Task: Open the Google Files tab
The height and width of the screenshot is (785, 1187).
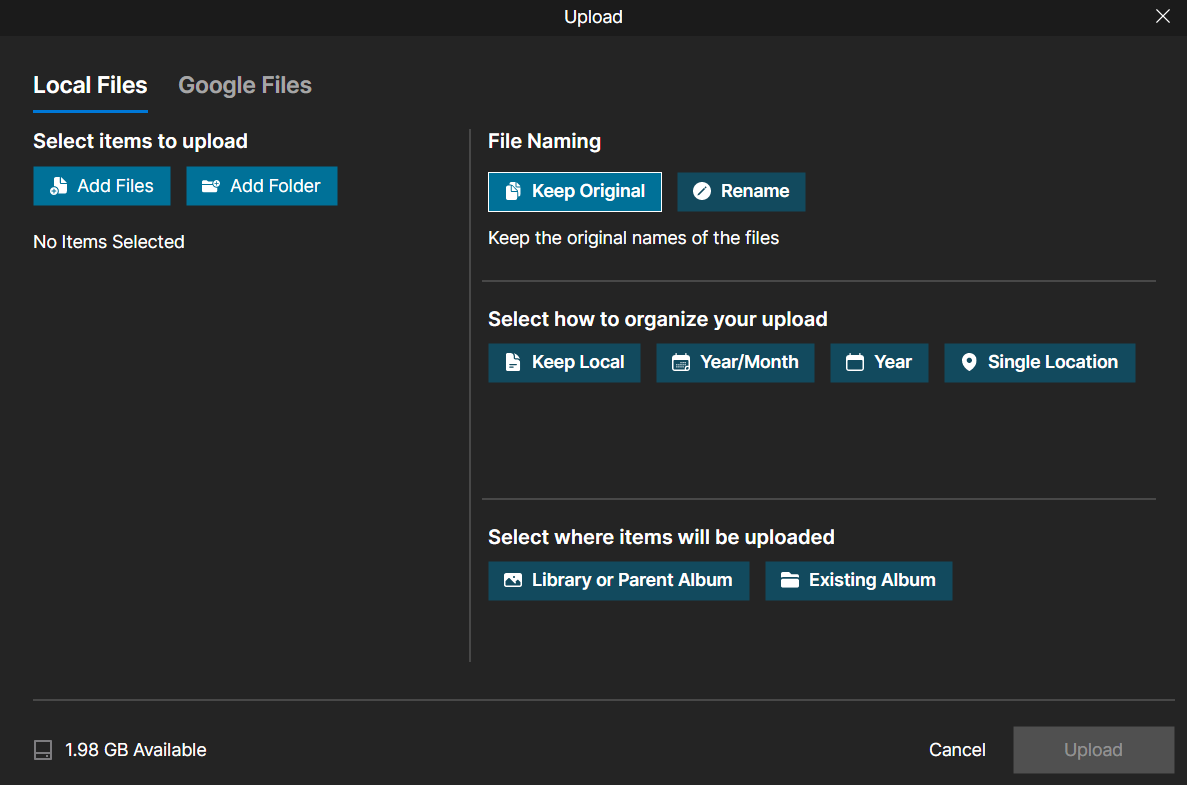Action: click(x=245, y=86)
